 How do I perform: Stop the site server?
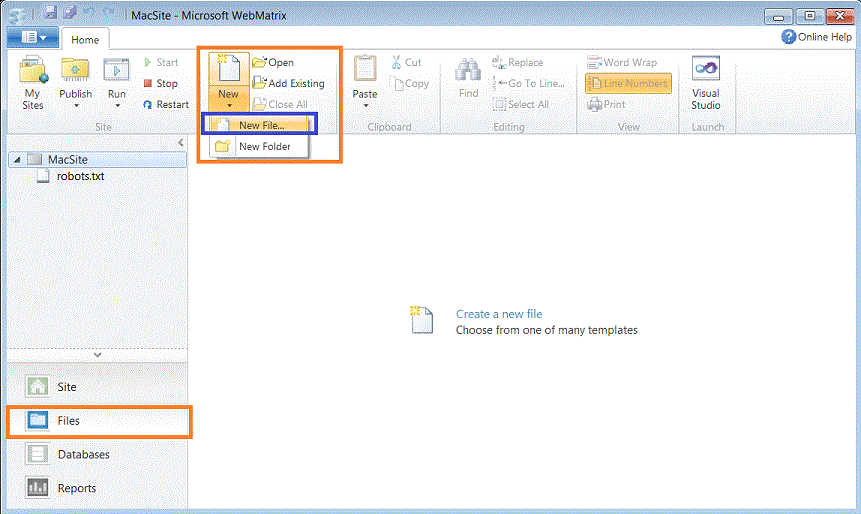[x=160, y=83]
